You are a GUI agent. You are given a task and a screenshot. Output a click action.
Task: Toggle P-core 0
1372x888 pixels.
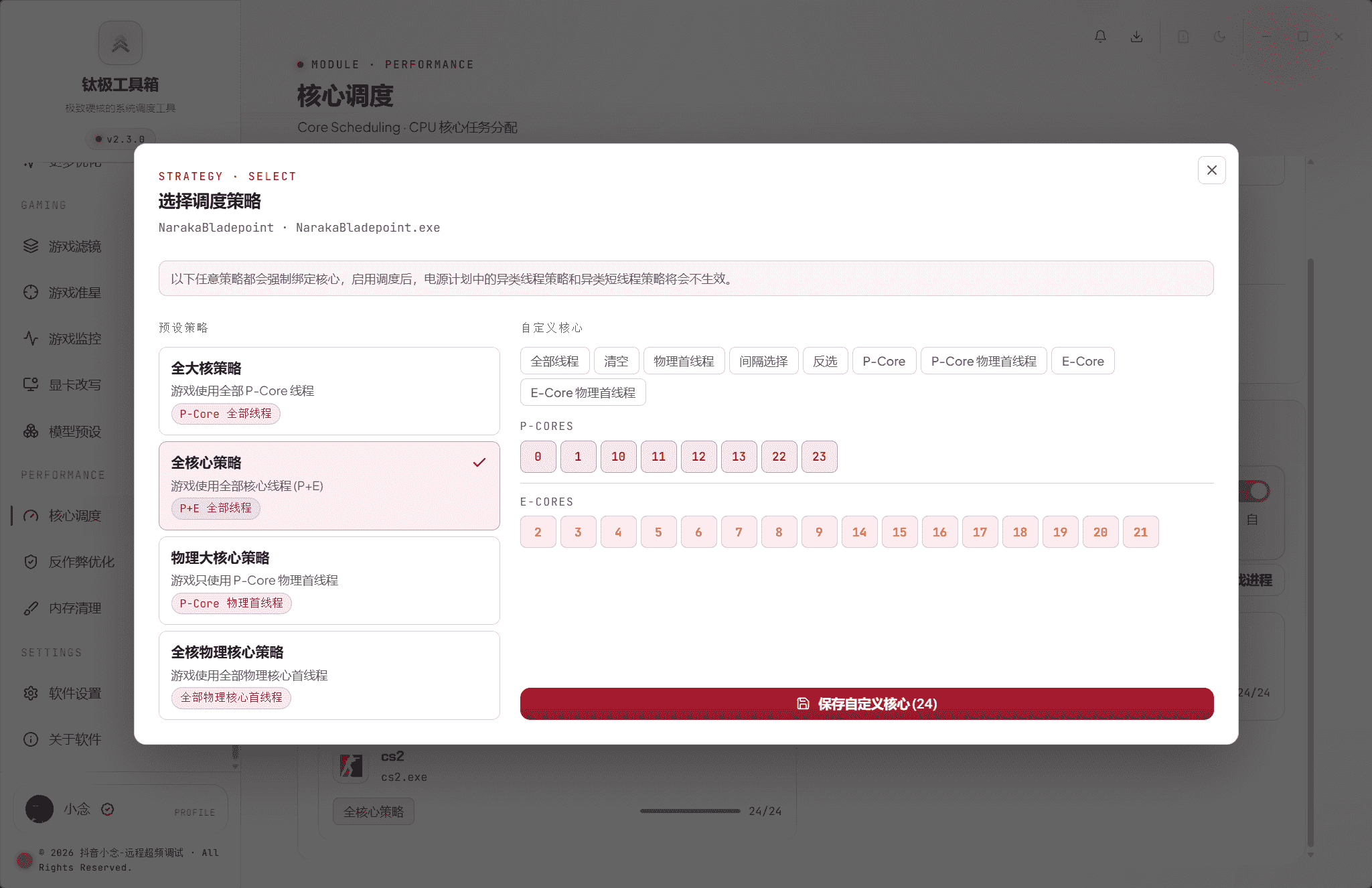pos(538,457)
